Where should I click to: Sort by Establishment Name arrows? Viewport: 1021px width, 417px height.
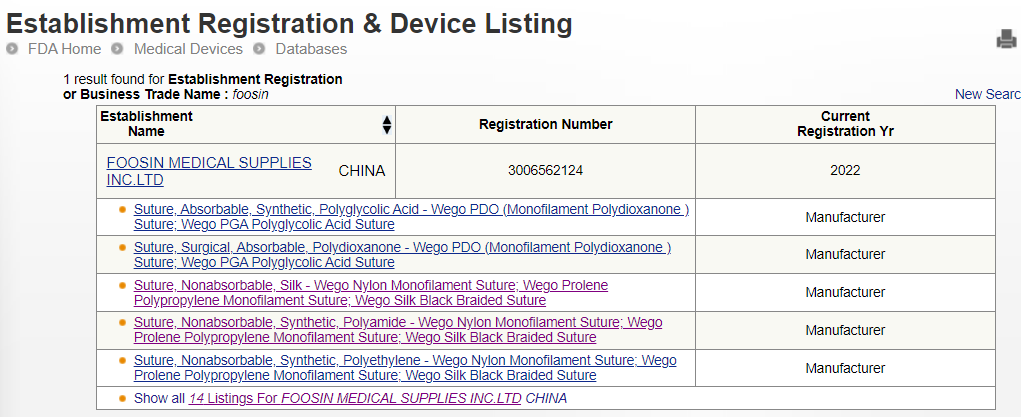click(387, 124)
